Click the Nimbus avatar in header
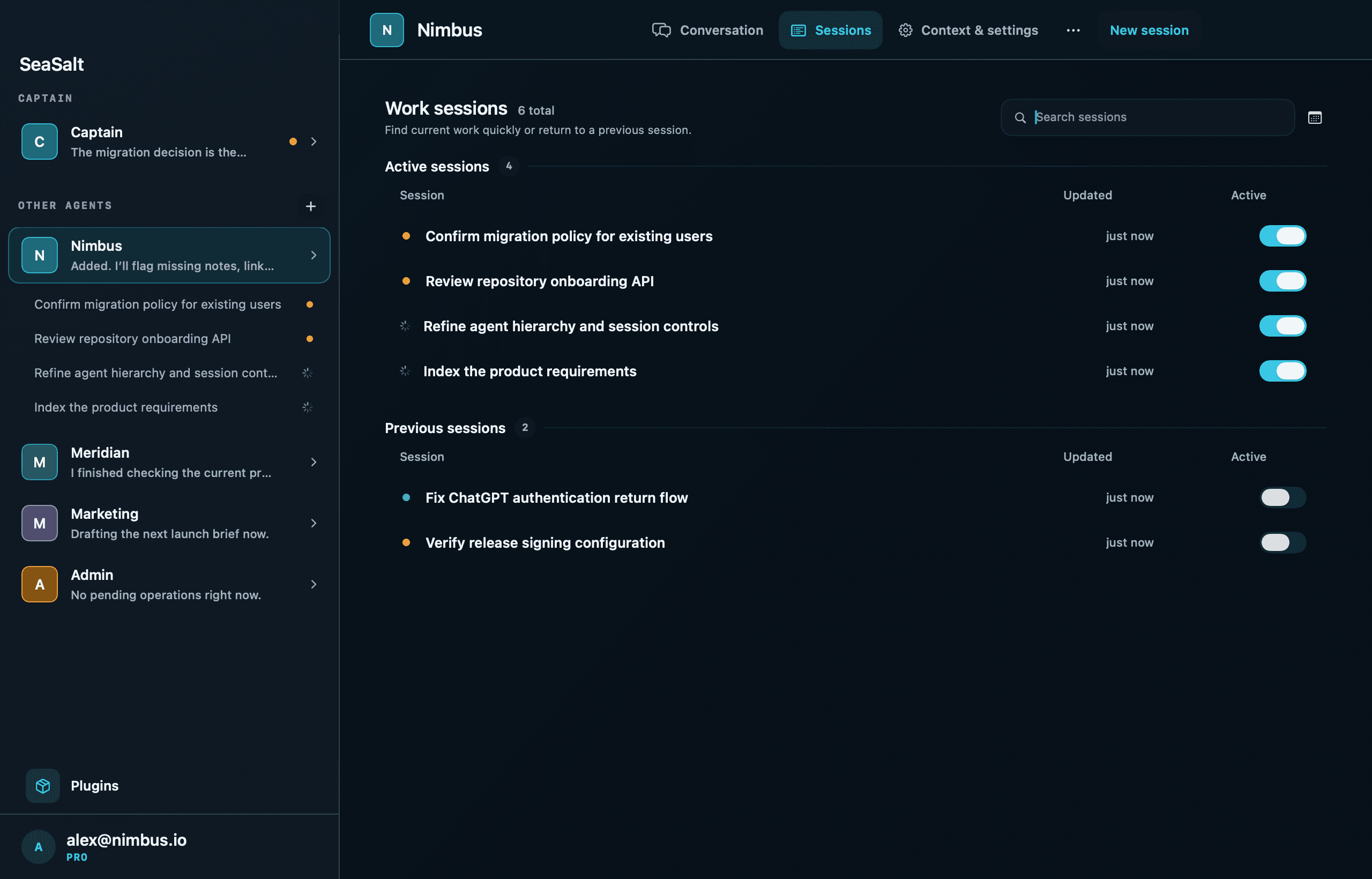Screen dimensions: 1372x879 click(386, 29)
